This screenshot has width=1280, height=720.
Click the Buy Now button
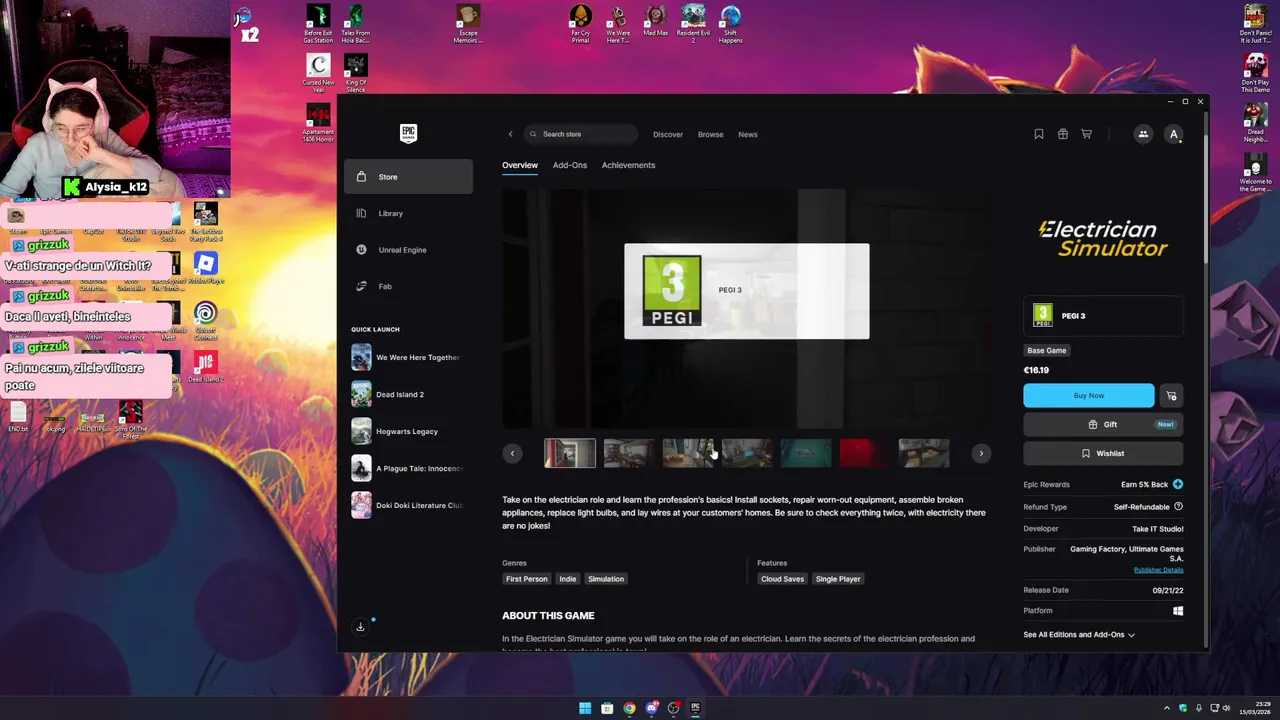[1089, 395]
